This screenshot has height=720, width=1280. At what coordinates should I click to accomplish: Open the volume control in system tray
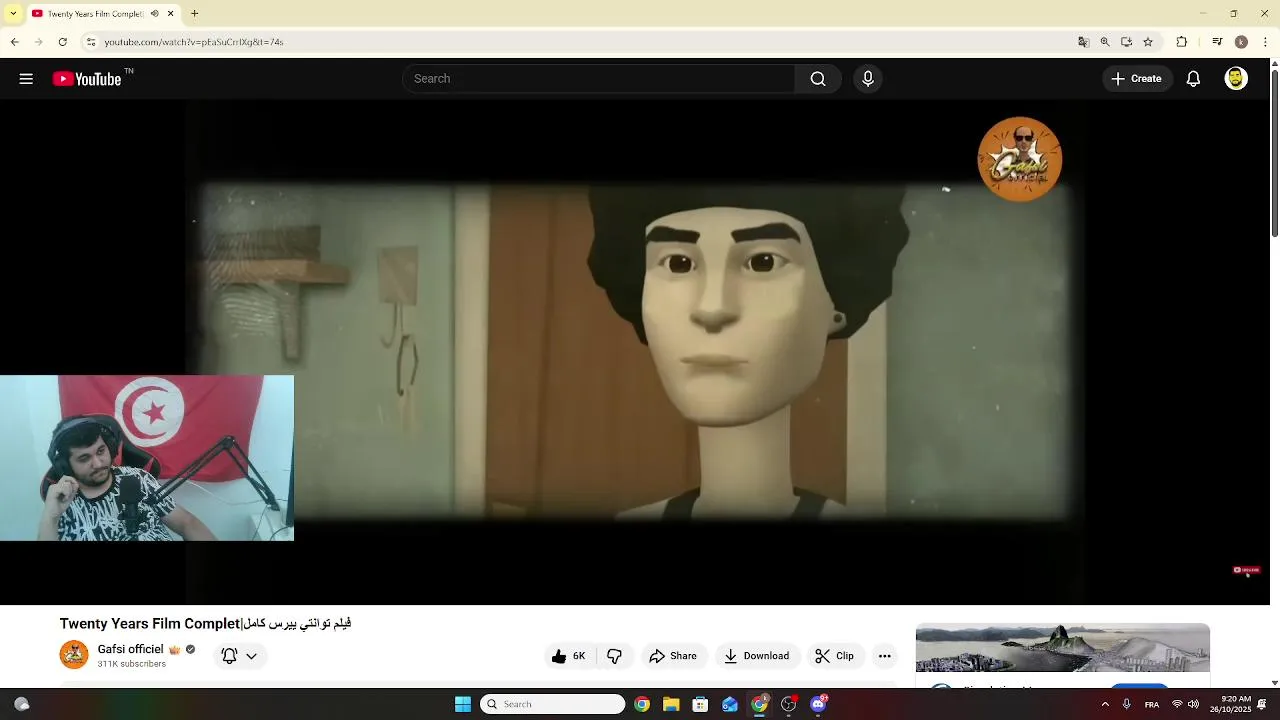1193,704
